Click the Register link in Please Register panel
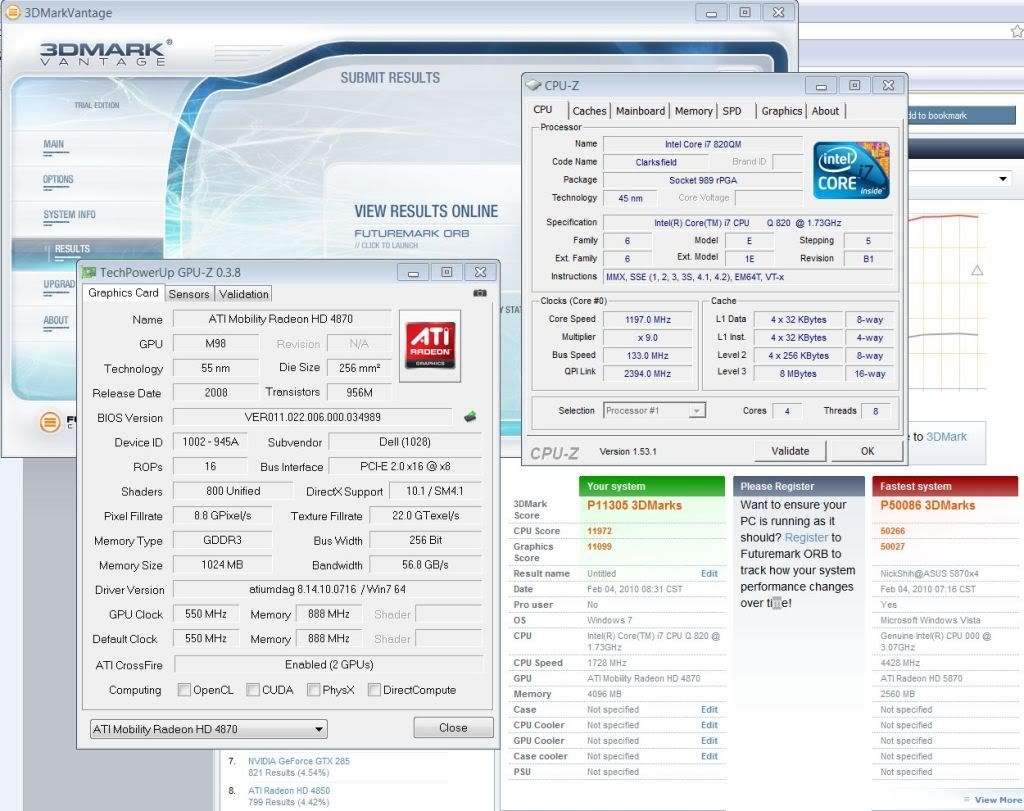This screenshot has height=811, width=1024. (x=805, y=537)
